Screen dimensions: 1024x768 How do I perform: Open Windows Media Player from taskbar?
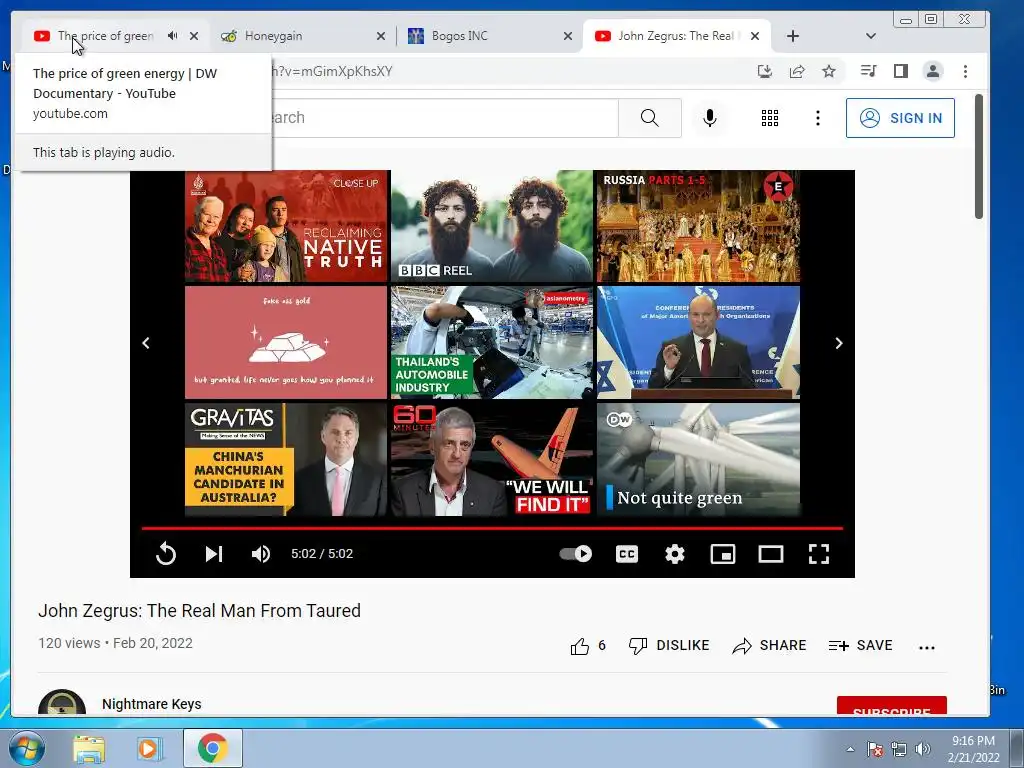[150, 749]
